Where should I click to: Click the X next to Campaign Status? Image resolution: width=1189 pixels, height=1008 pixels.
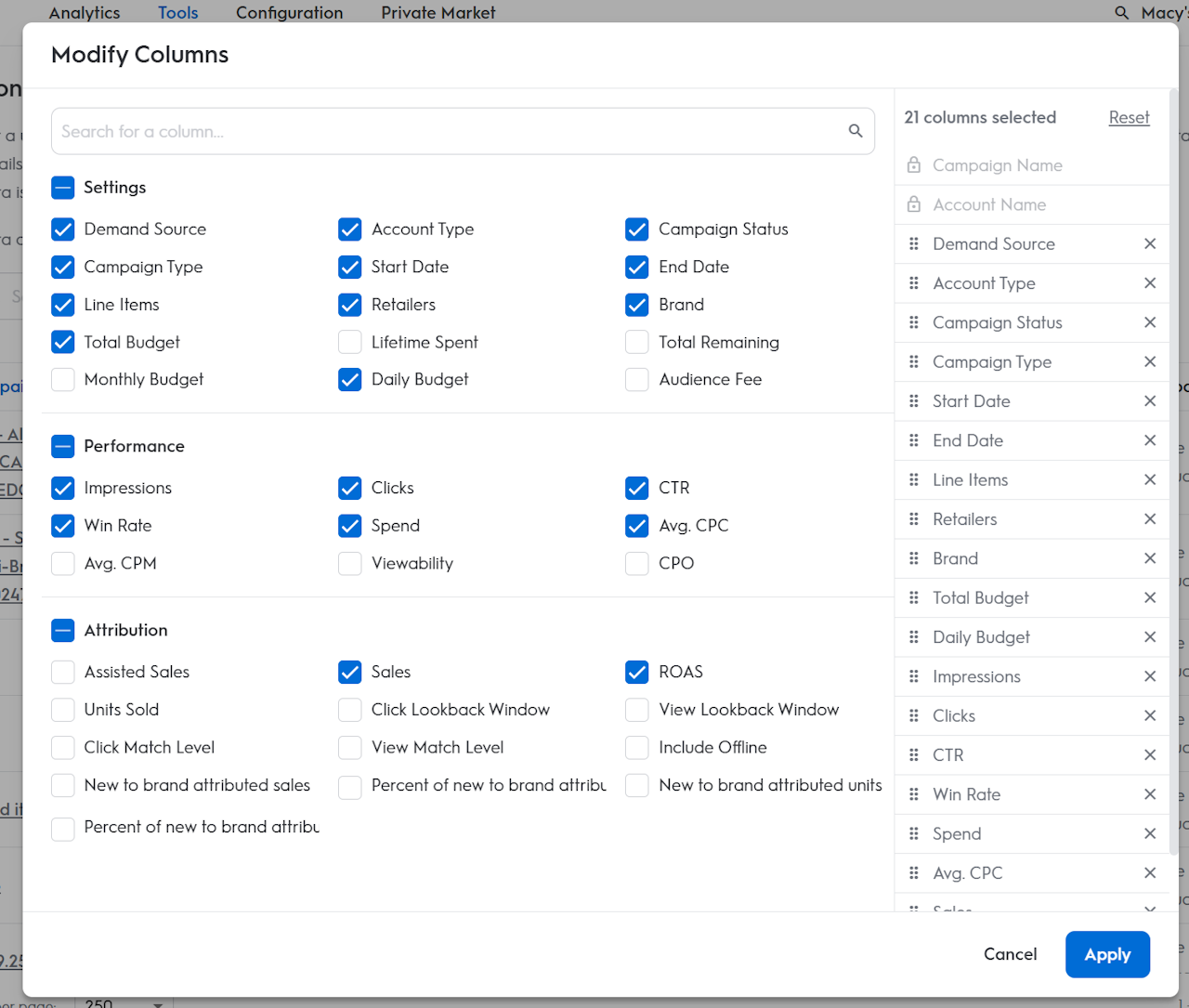point(1150,322)
